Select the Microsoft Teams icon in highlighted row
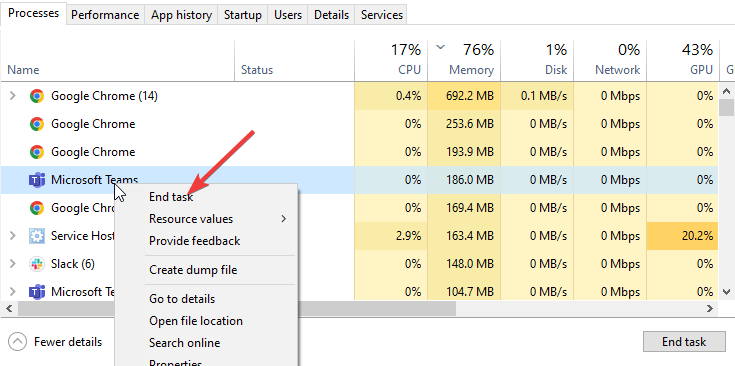Screen dimensions: 735x366 (37, 180)
